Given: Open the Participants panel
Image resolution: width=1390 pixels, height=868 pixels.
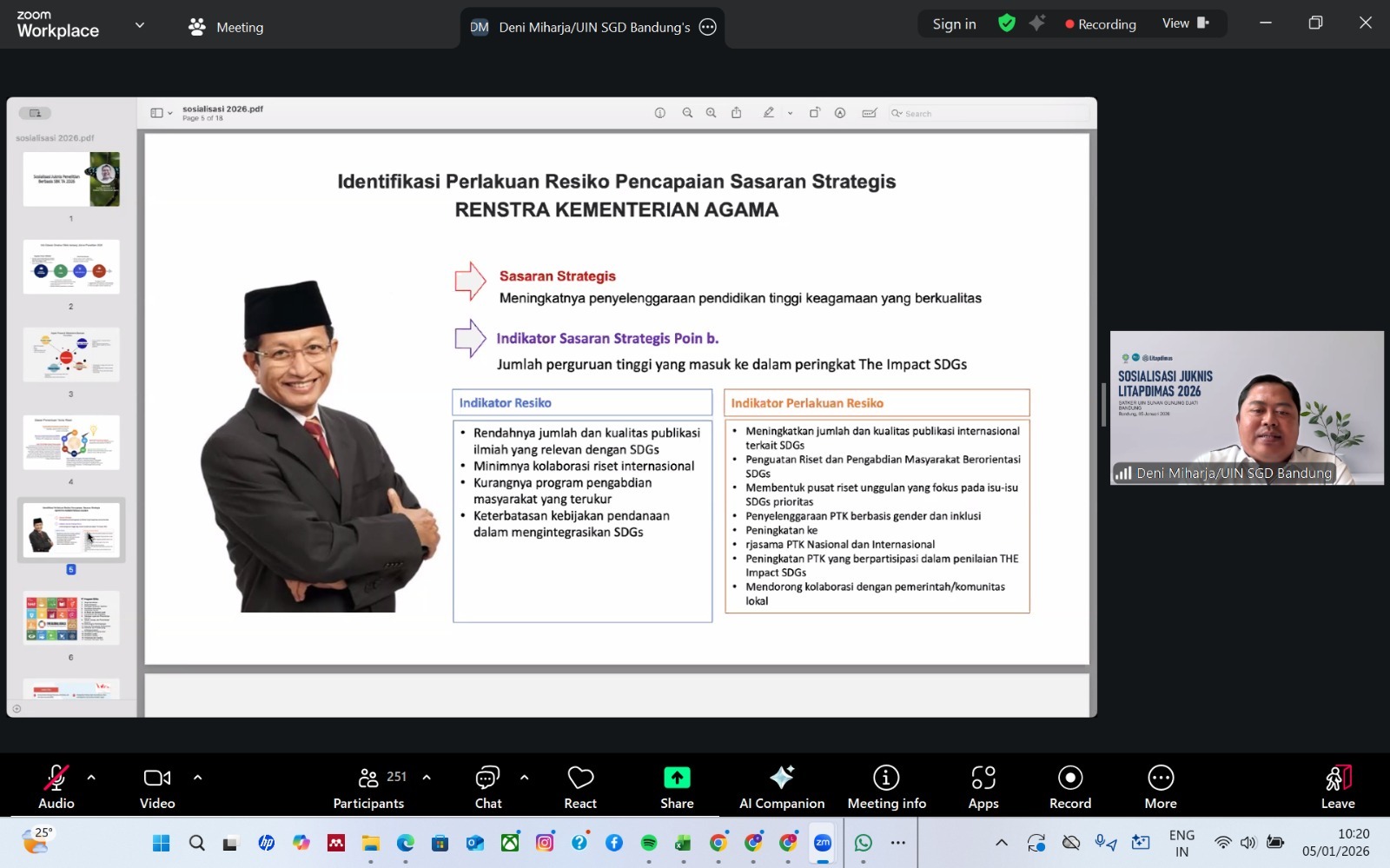Looking at the screenshot, I should [x=369, y=786].
